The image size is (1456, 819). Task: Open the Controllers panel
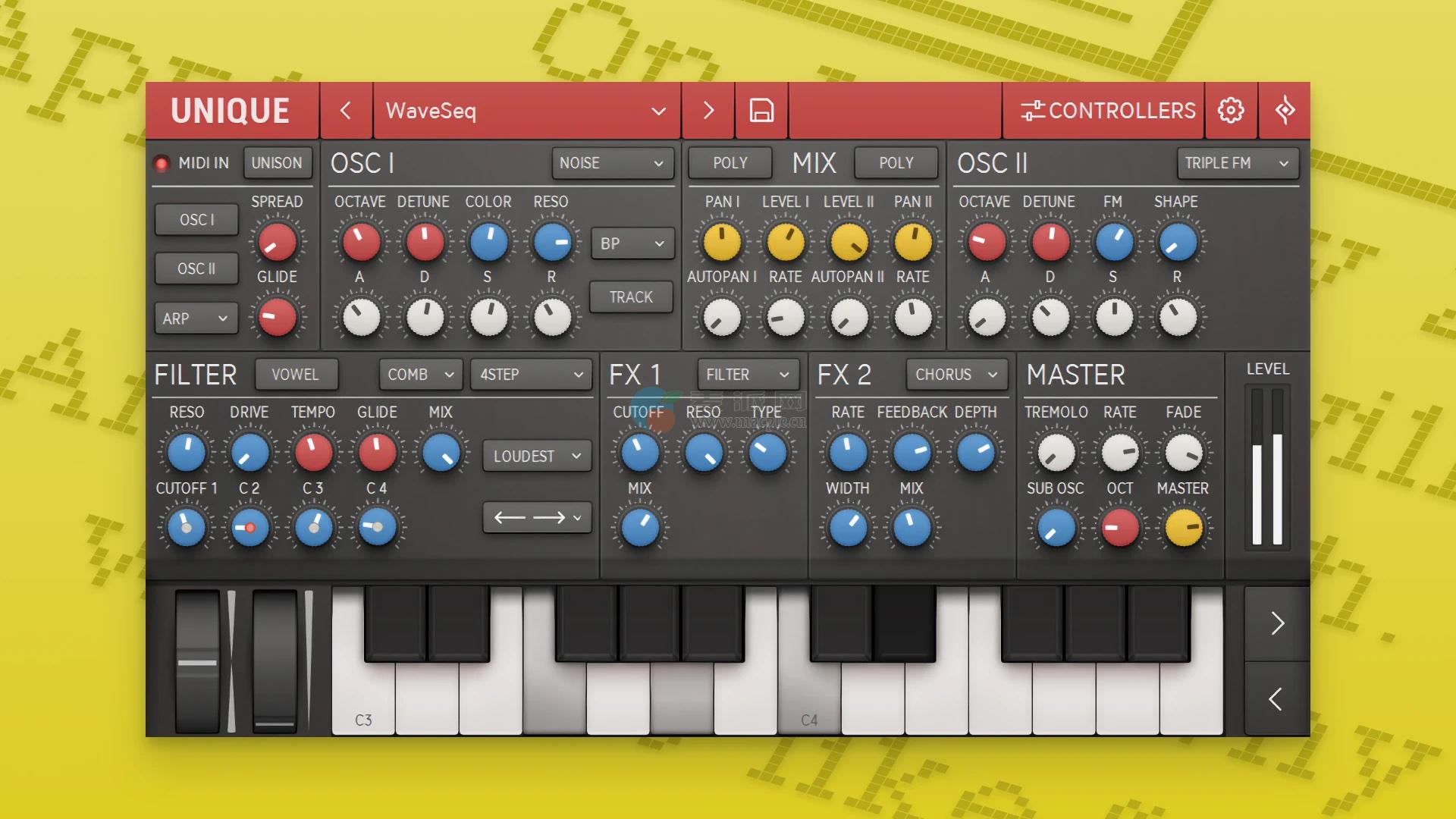pos(1108,111)
